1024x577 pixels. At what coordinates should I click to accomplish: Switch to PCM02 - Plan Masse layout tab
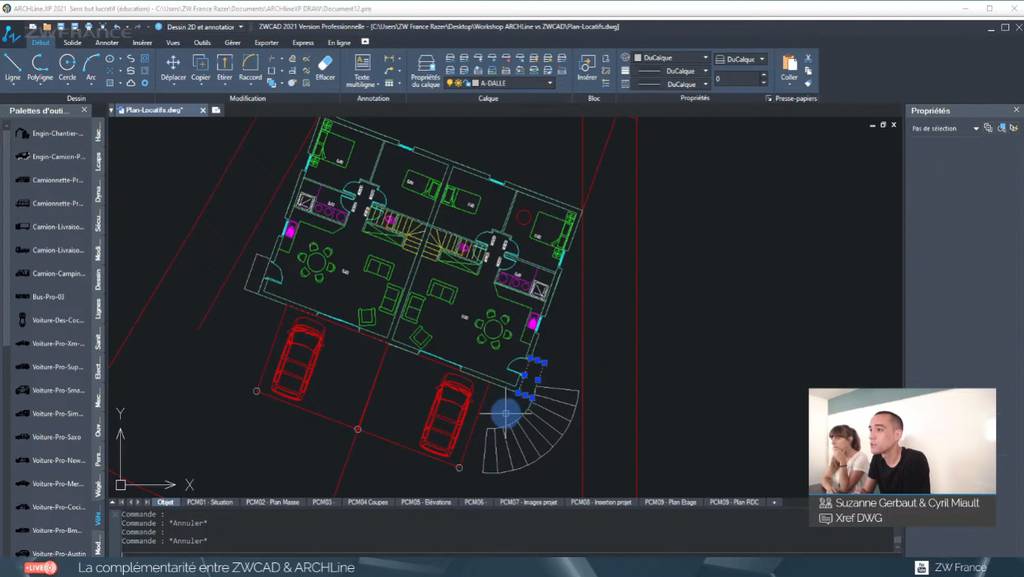tap(272, 502)
